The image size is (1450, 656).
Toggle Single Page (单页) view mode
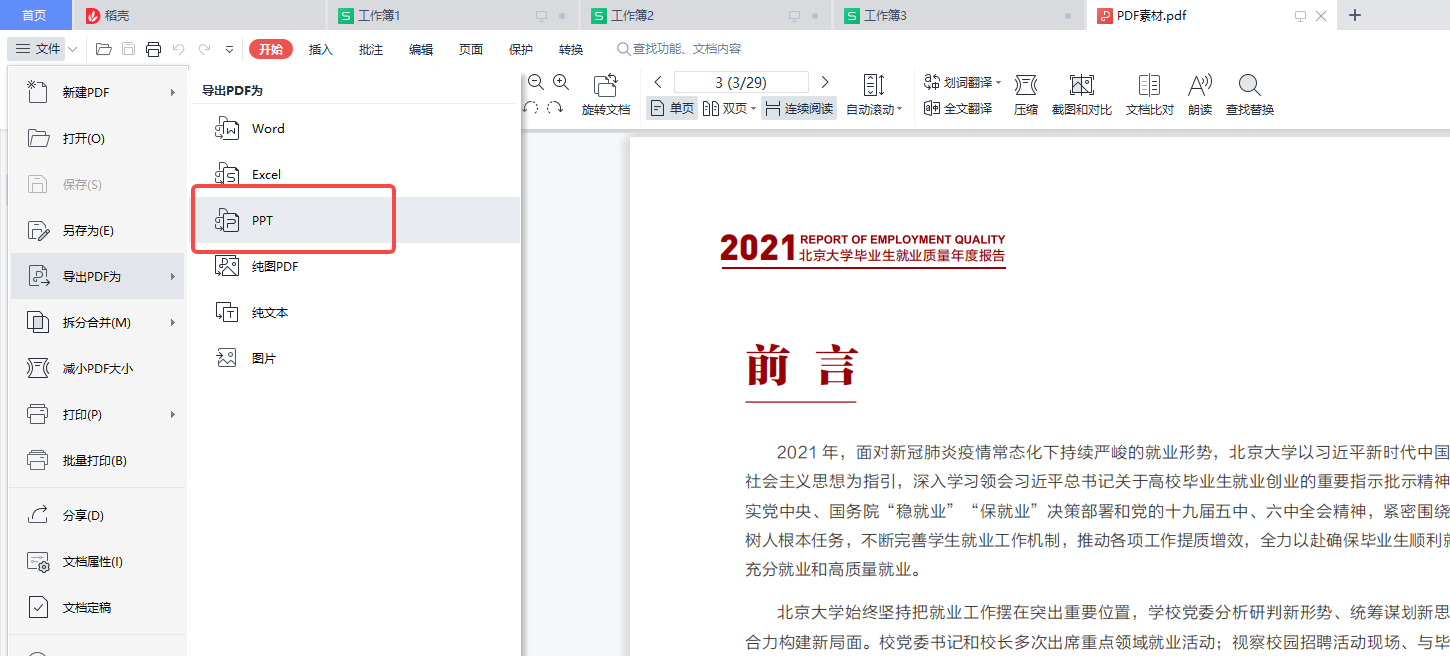pos(672,109)
